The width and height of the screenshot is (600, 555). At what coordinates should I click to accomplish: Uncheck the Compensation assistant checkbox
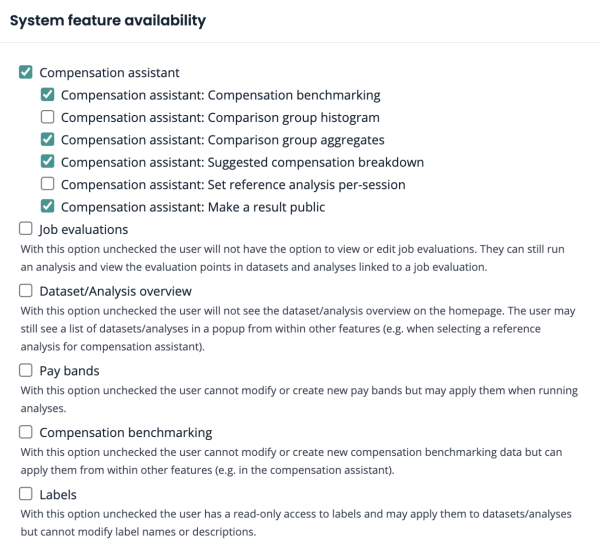point(26,73)
